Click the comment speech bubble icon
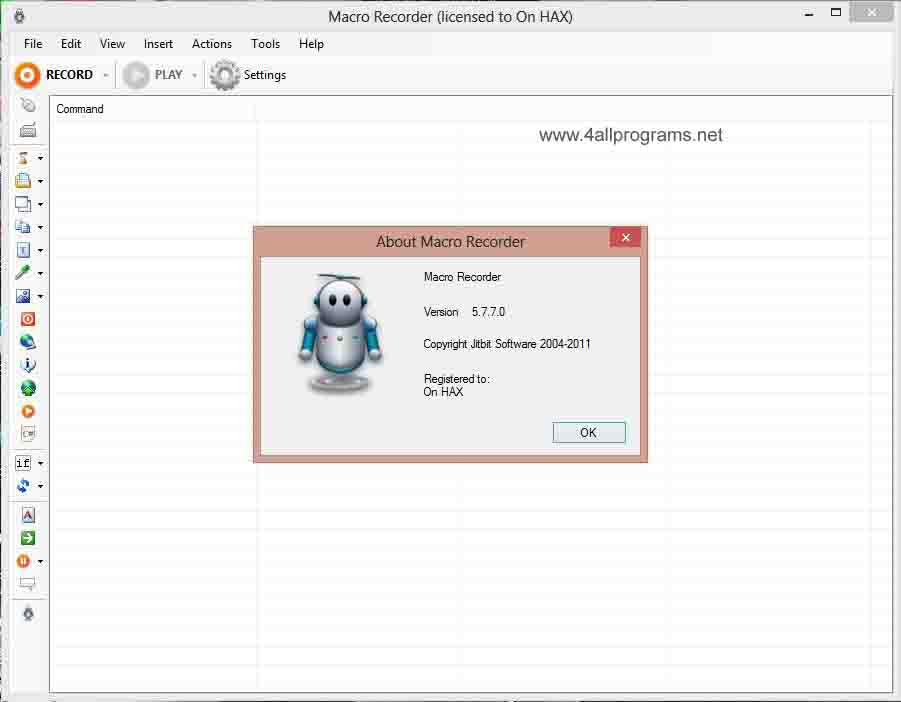This screenshot has width=901, height=702. point(28,584)
